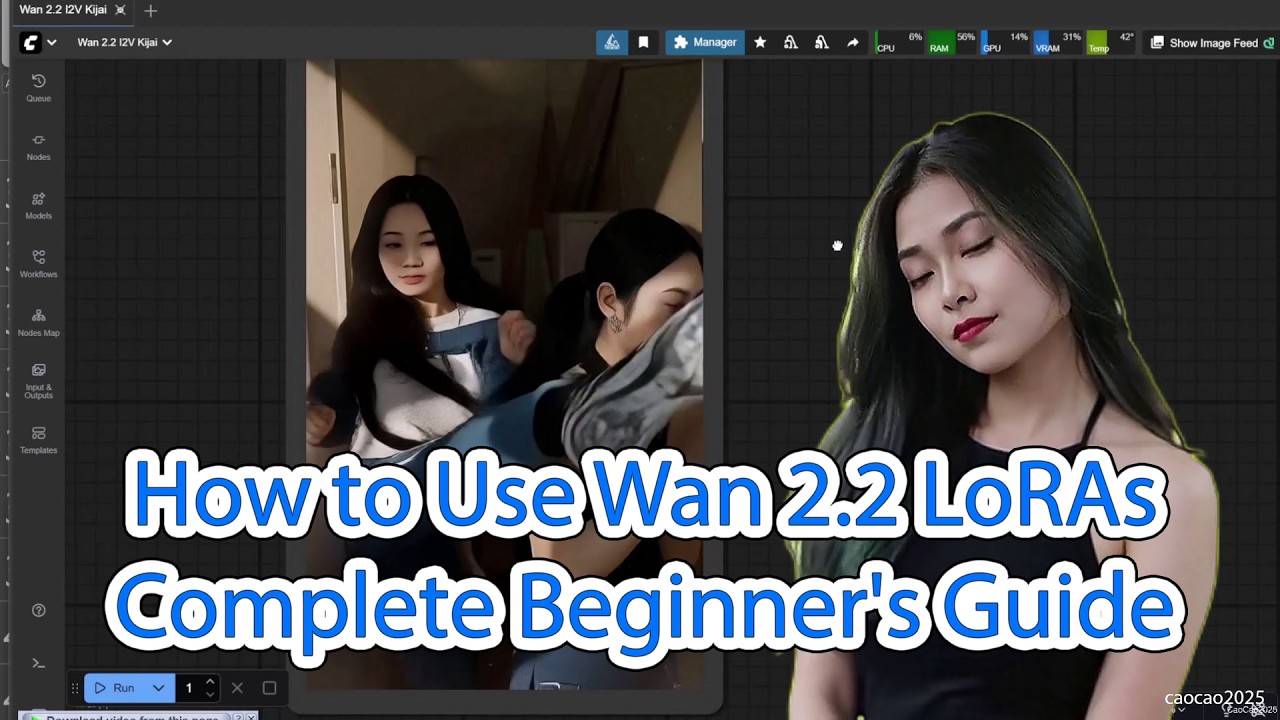This screenshot has width=1280, height=720.
Task: Open the Manager extension button
Action: pyautogui.click(x=705, y=43)
